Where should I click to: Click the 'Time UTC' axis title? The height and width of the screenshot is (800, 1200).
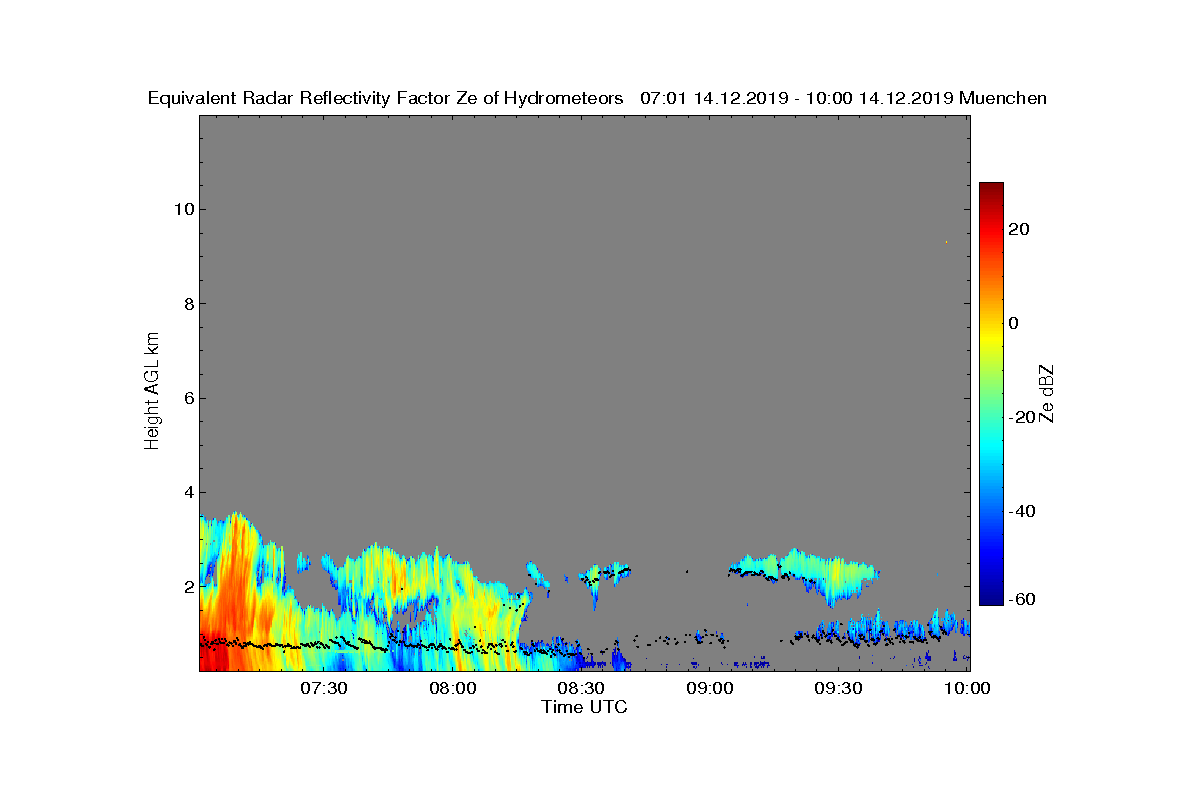pyautogui.click(x=585, y=707)
